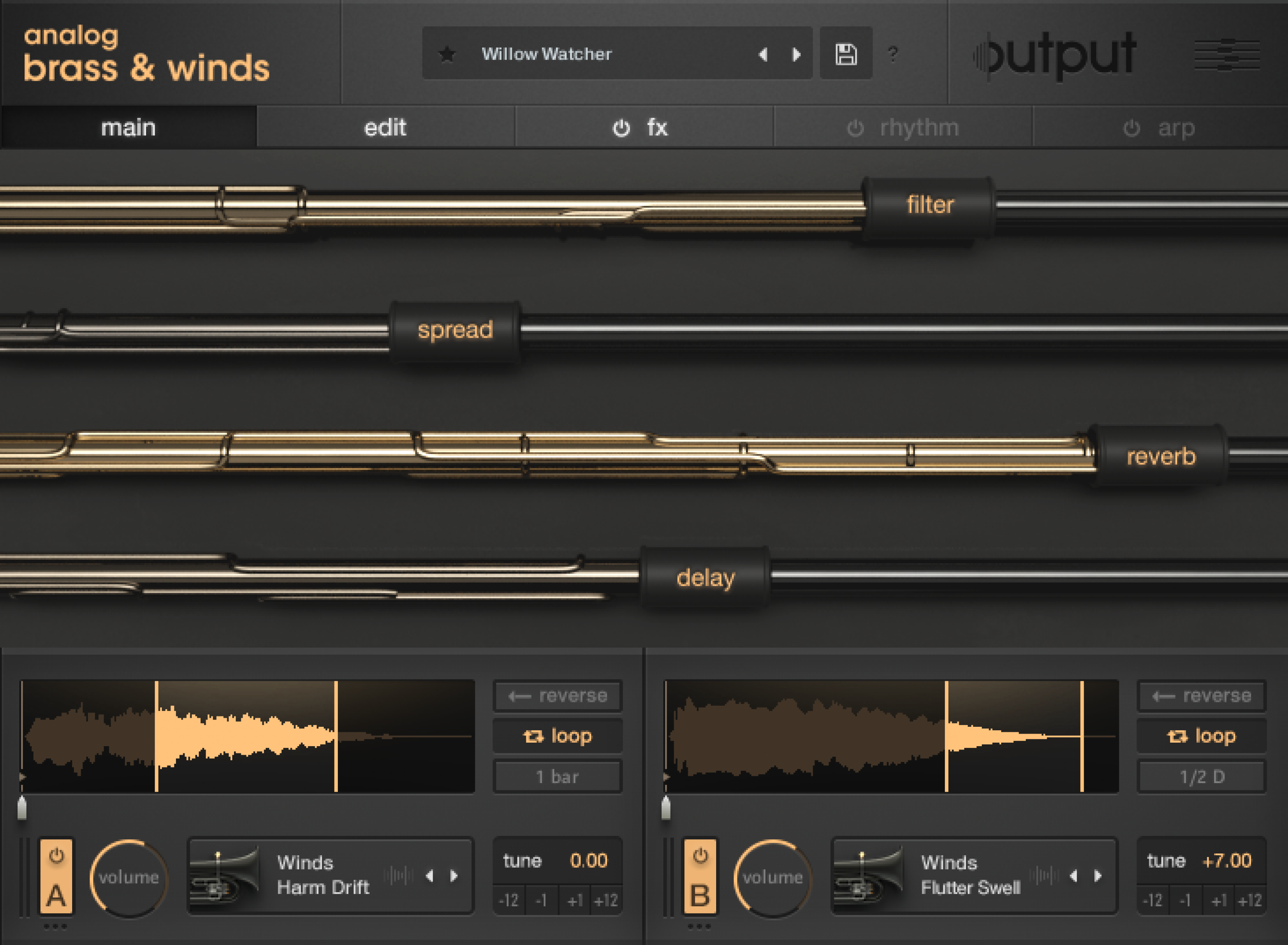The width and height of the screenshot is (1288, 945).
Task: Power off Layer B with its orange toggle
Action: pyautogui.click(x=700, y=857)
